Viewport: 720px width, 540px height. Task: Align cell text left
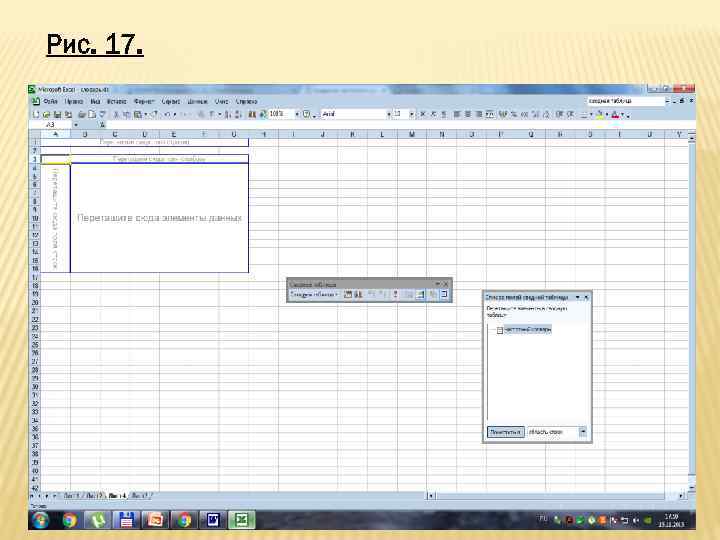(x=457, y=114)
